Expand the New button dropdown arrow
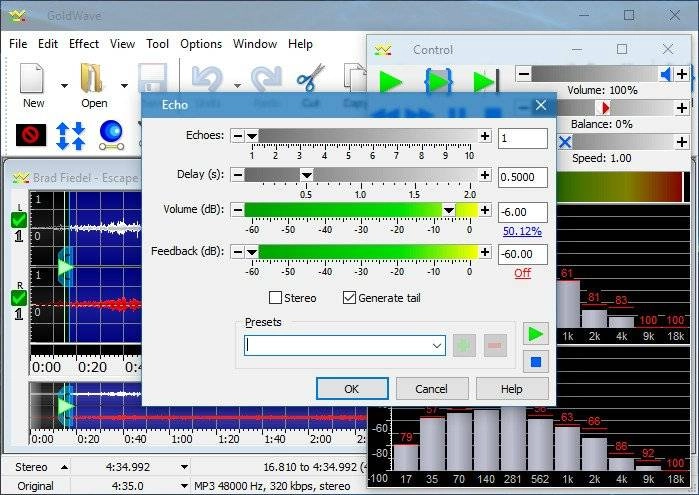 (64, 85)
